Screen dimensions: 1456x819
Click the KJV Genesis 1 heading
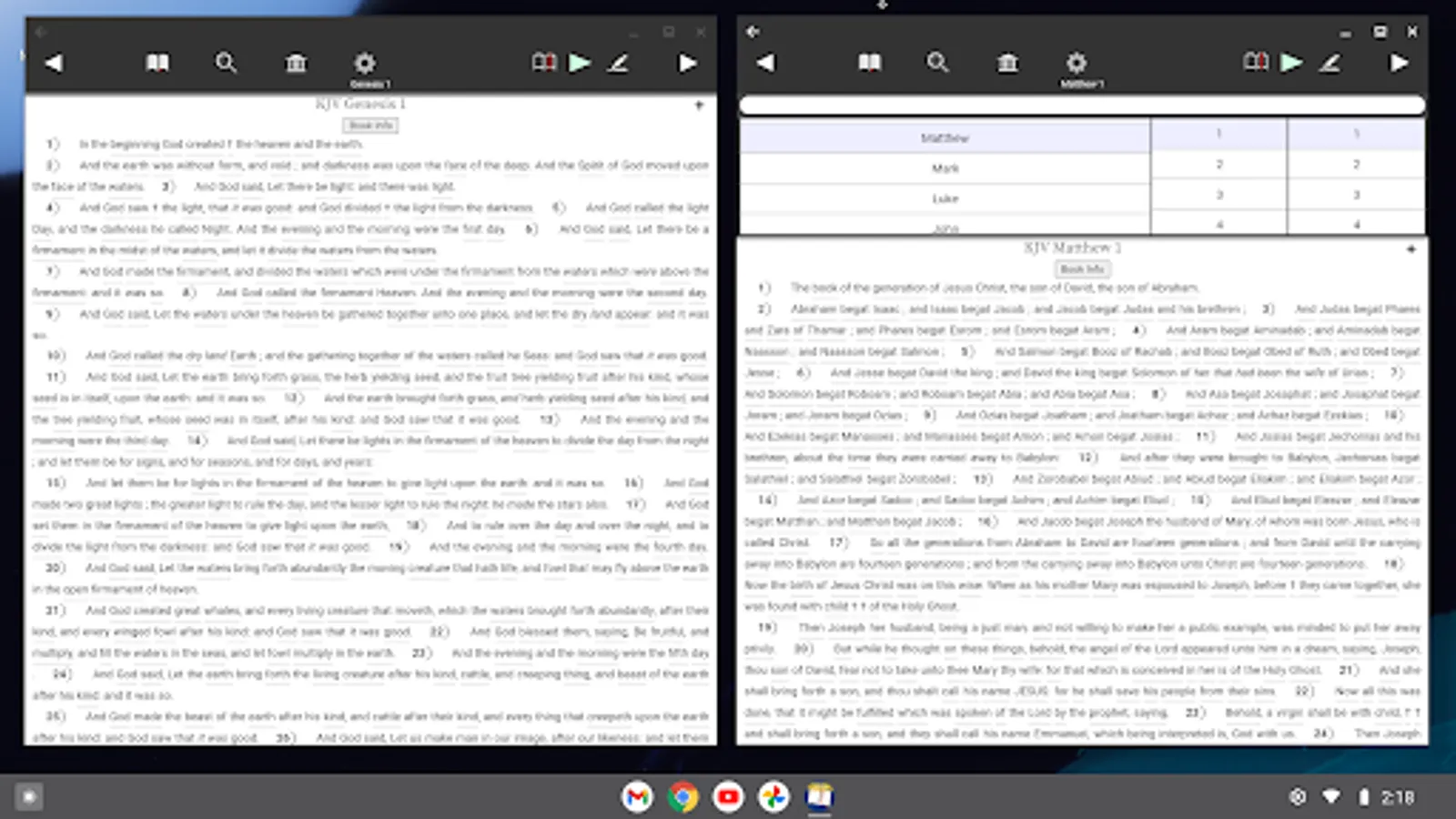360,104
